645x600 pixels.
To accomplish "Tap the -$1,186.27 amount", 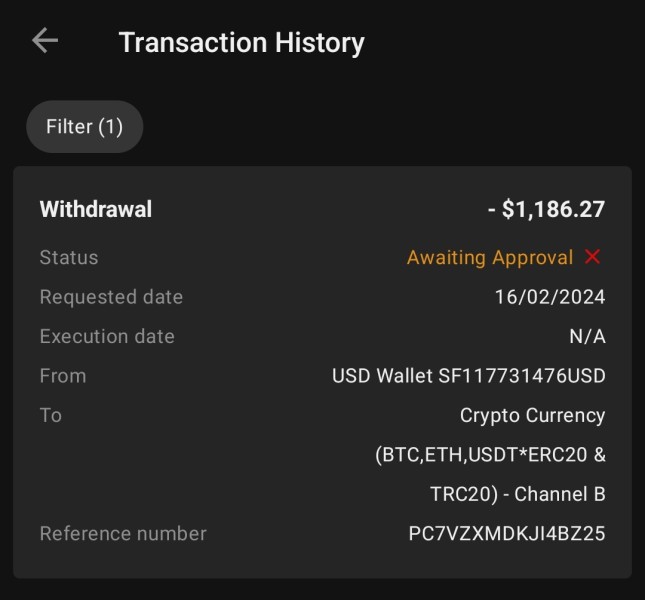I will click(546, 209).
